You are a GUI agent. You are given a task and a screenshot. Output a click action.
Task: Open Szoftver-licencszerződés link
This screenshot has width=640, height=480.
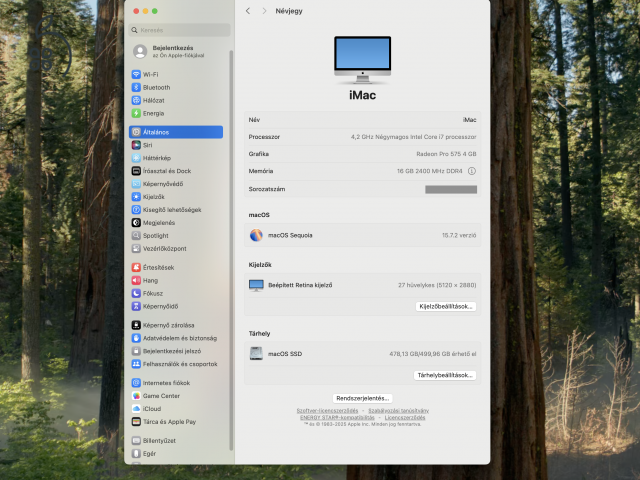(x=327, y=411)
